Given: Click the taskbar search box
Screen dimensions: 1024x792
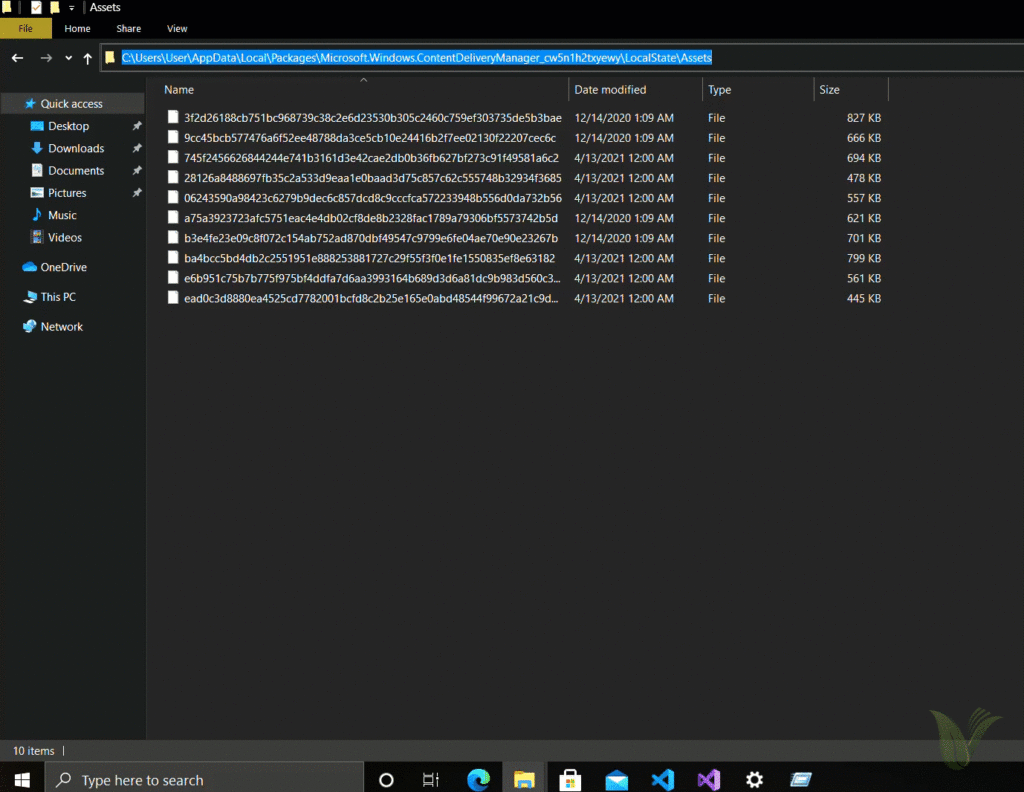Looking at the screenshot, I should (204, 780).
